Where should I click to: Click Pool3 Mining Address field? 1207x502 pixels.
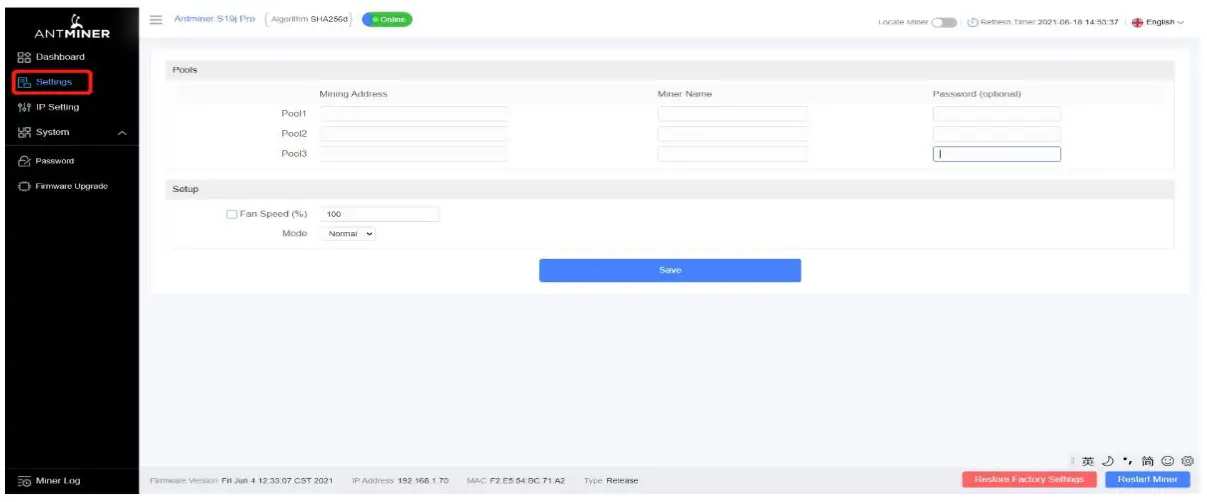click(x=413, y=154)
